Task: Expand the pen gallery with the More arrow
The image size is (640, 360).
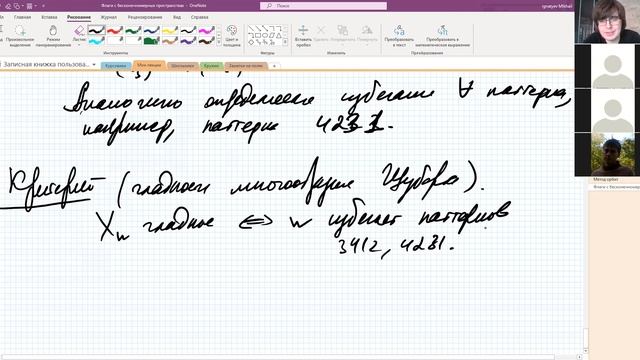Action: (x=219, y=42)
